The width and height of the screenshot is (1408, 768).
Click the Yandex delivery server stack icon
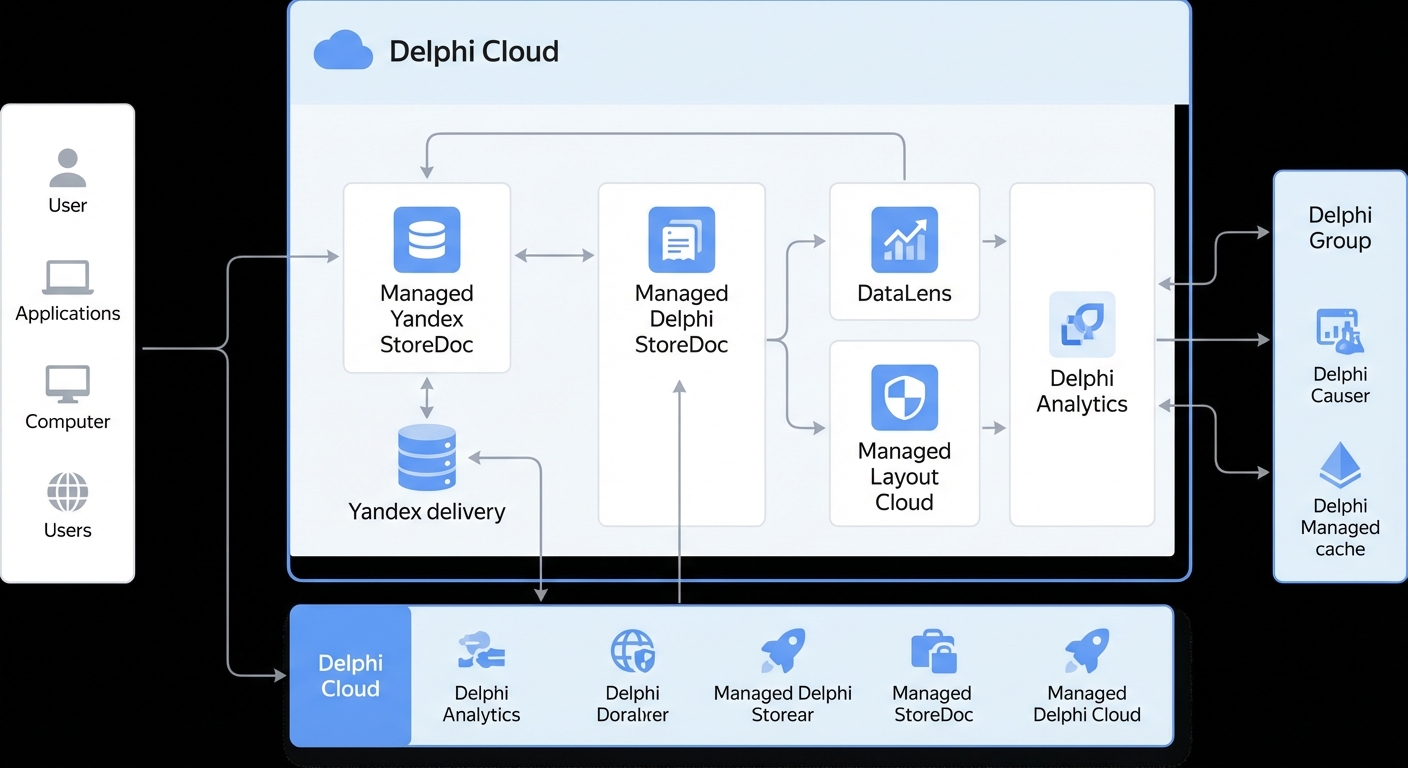[x=427, y=457]
